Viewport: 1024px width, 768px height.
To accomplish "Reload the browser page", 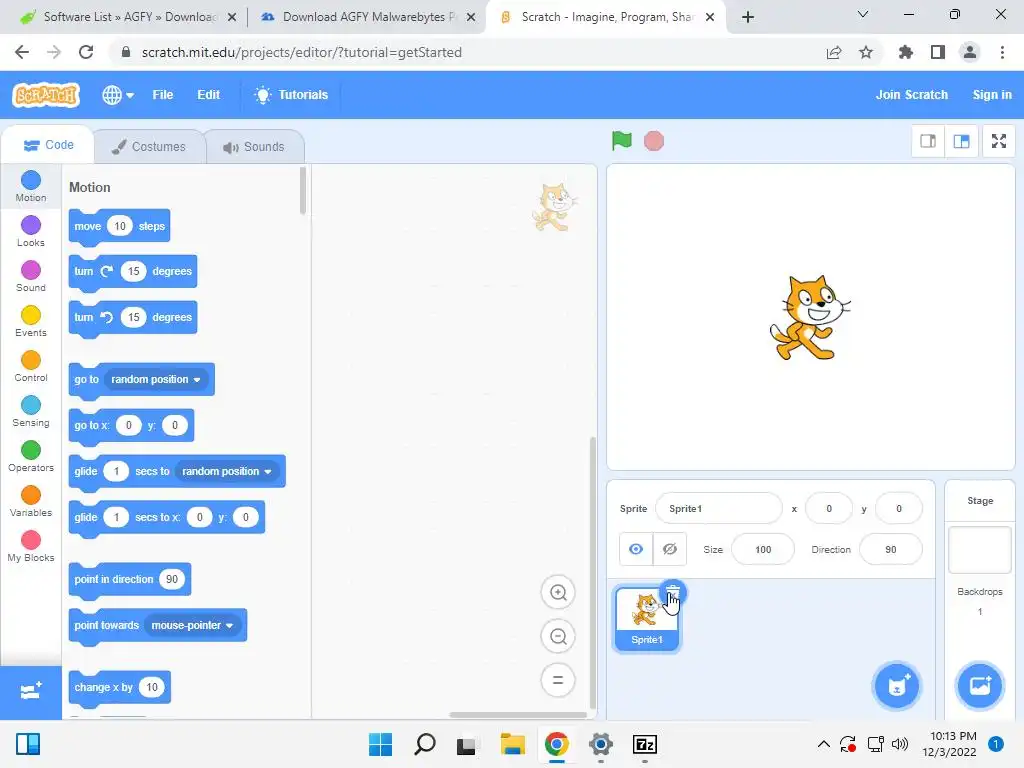I will click(86, 52).
